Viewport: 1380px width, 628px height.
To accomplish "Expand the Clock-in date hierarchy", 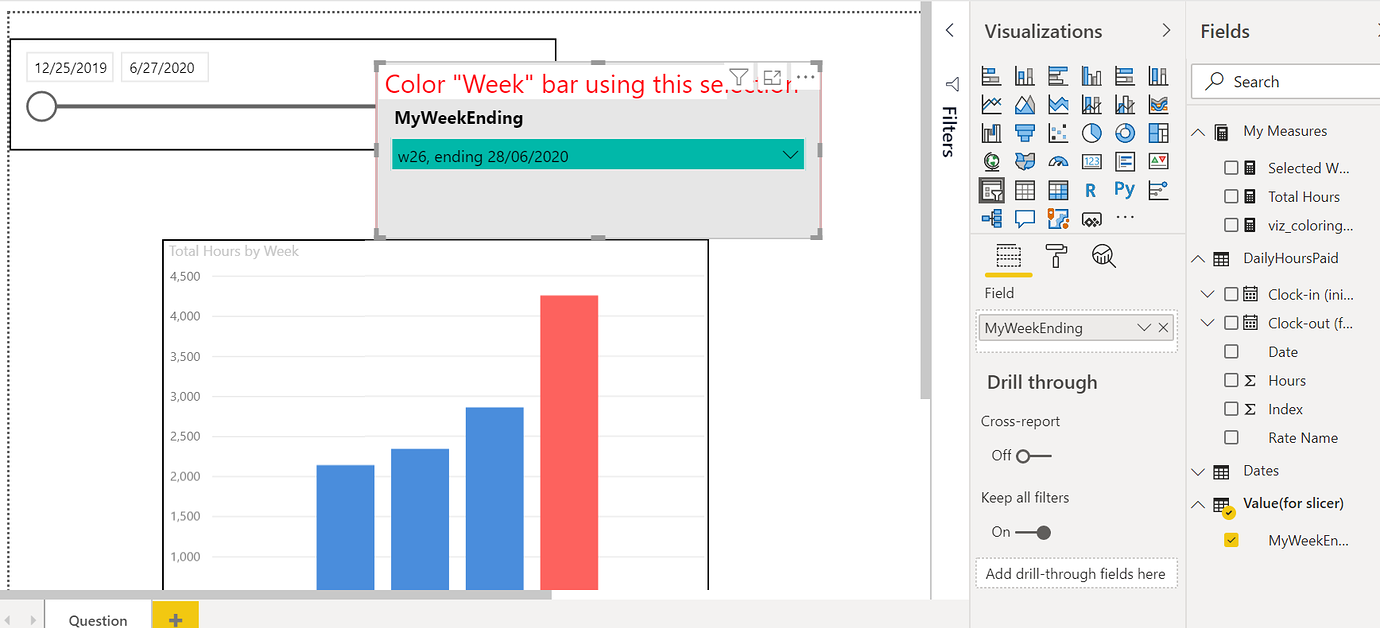I will 1205,293.
